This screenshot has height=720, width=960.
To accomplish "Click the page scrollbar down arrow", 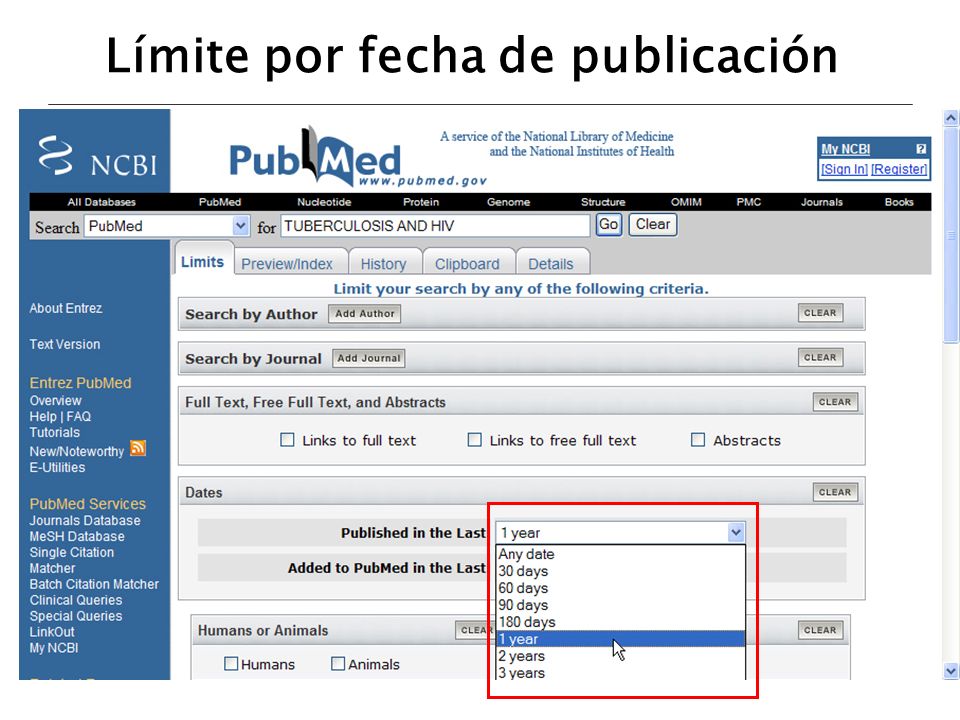I will pos(951,671).
